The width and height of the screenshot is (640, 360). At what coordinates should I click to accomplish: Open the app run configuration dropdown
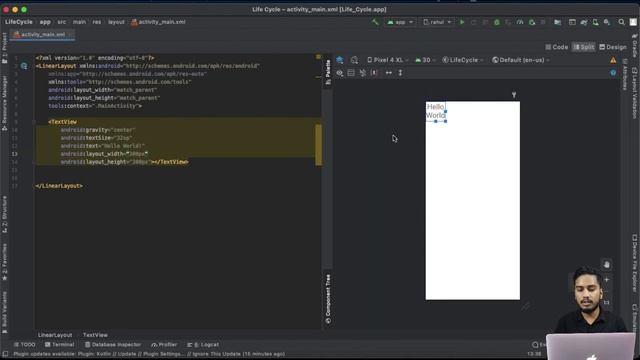[x=400, y=22]
